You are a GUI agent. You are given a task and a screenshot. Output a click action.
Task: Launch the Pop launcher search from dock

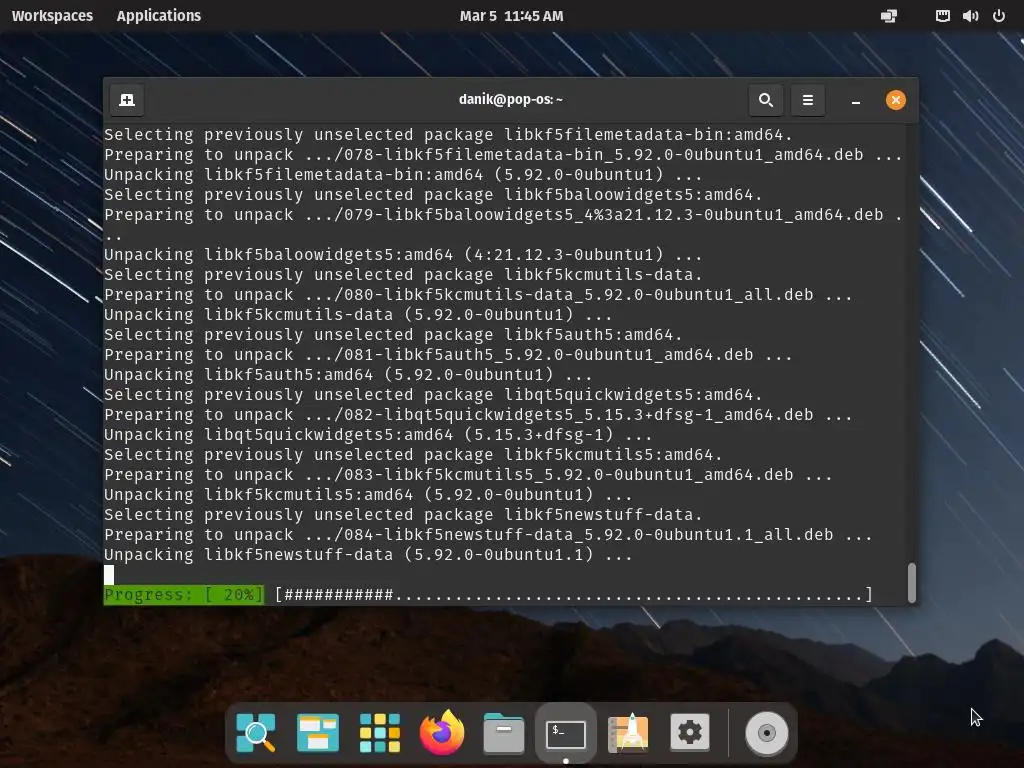[255, 733]
